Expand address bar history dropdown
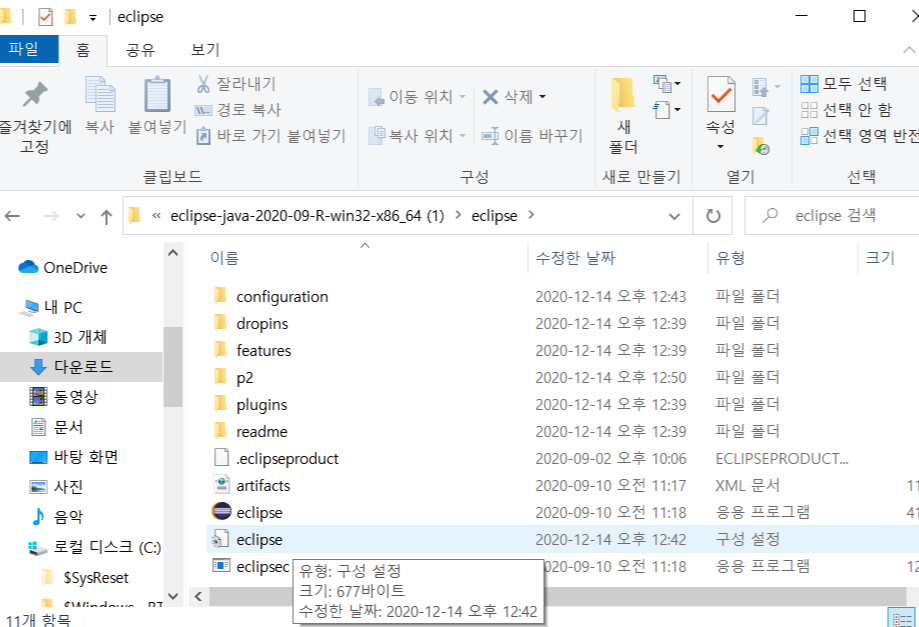The height and width of the screenshot is (627, 919). 675,216
